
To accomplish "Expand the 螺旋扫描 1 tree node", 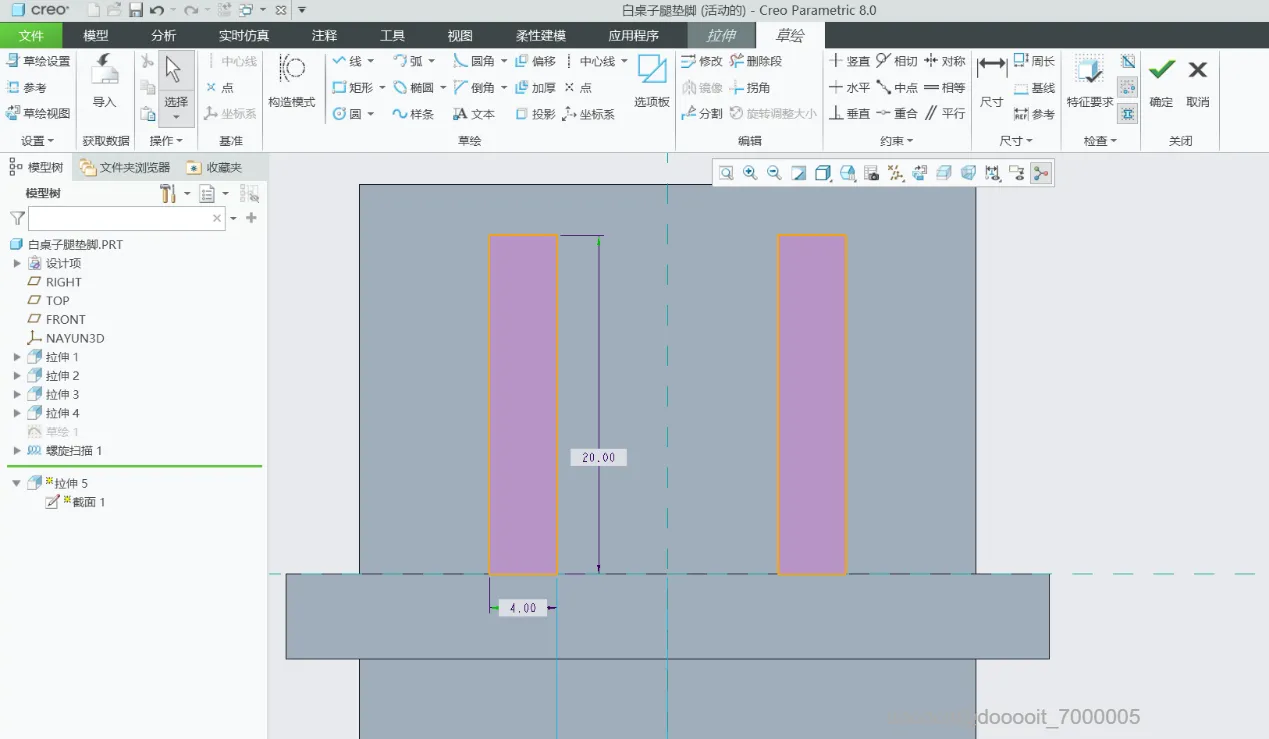I will coord(17,451).
